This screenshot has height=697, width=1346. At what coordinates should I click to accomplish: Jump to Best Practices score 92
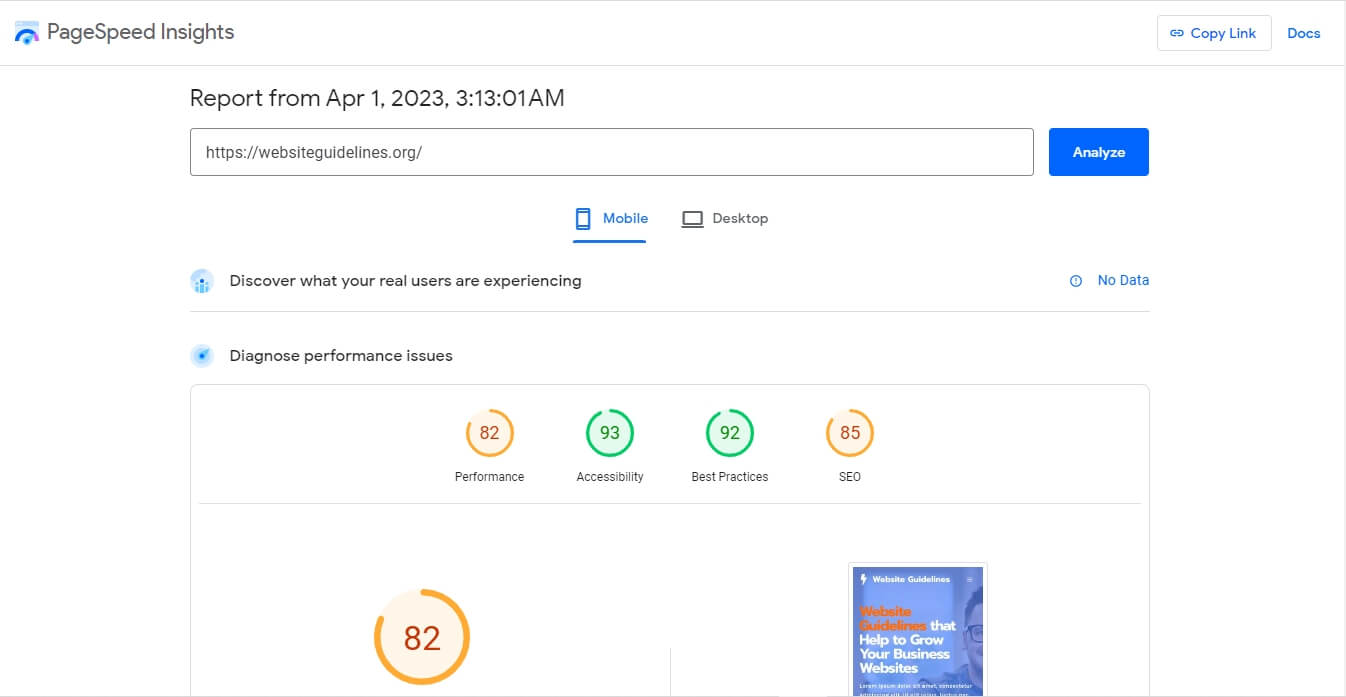pos(729,433)
